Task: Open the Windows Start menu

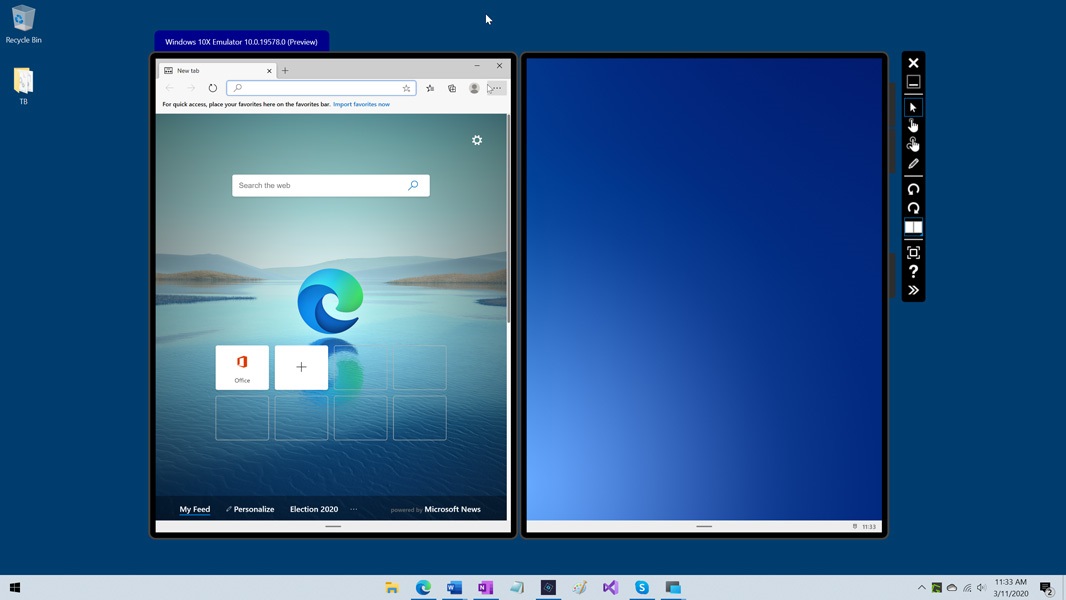Action: [x=15, y=588]
